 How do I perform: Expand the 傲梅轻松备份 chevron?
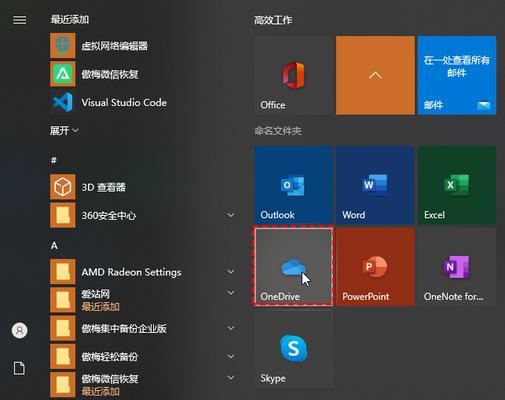[231, 356]
